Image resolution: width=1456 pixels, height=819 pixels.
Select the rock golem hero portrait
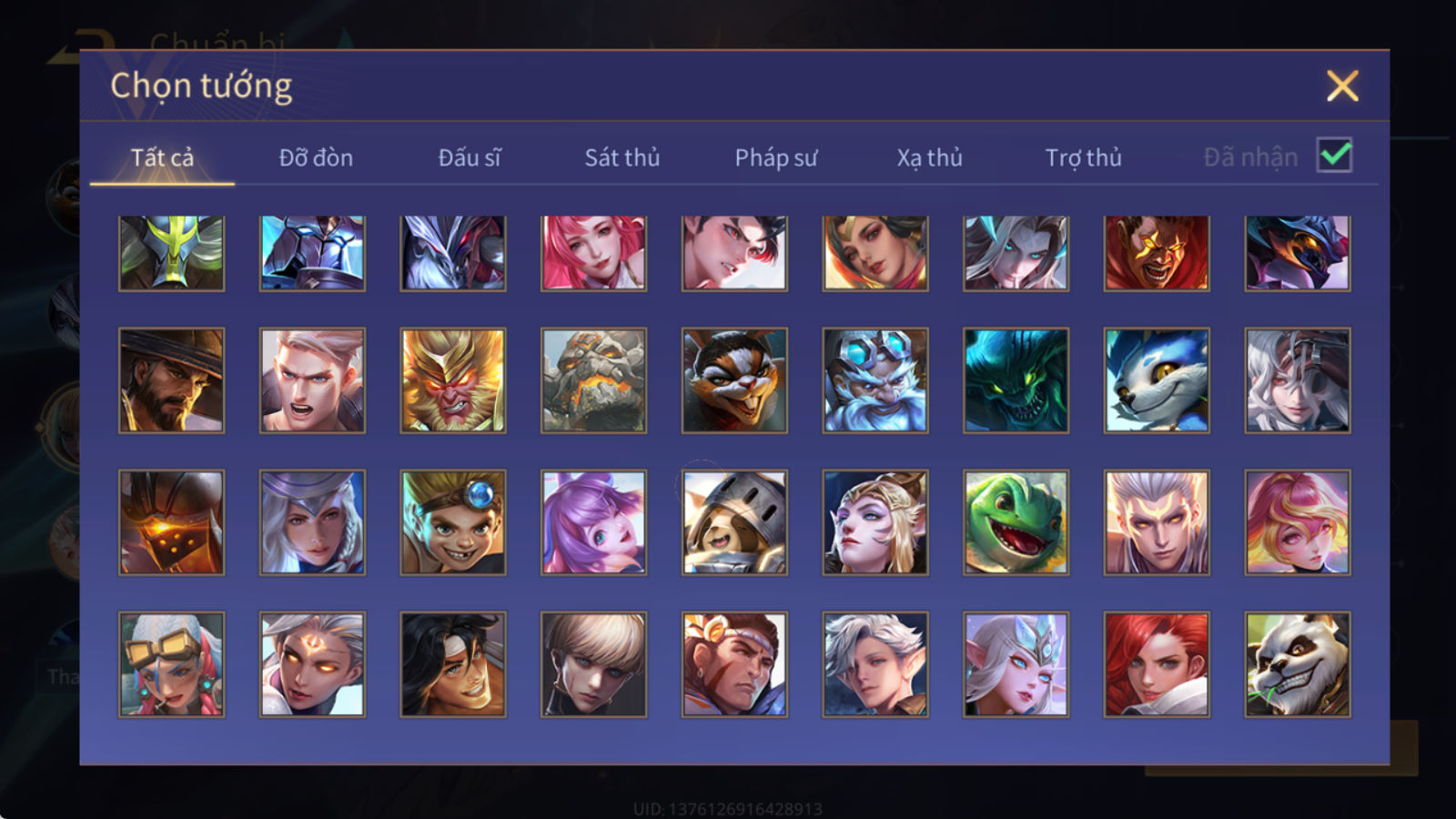593,380
